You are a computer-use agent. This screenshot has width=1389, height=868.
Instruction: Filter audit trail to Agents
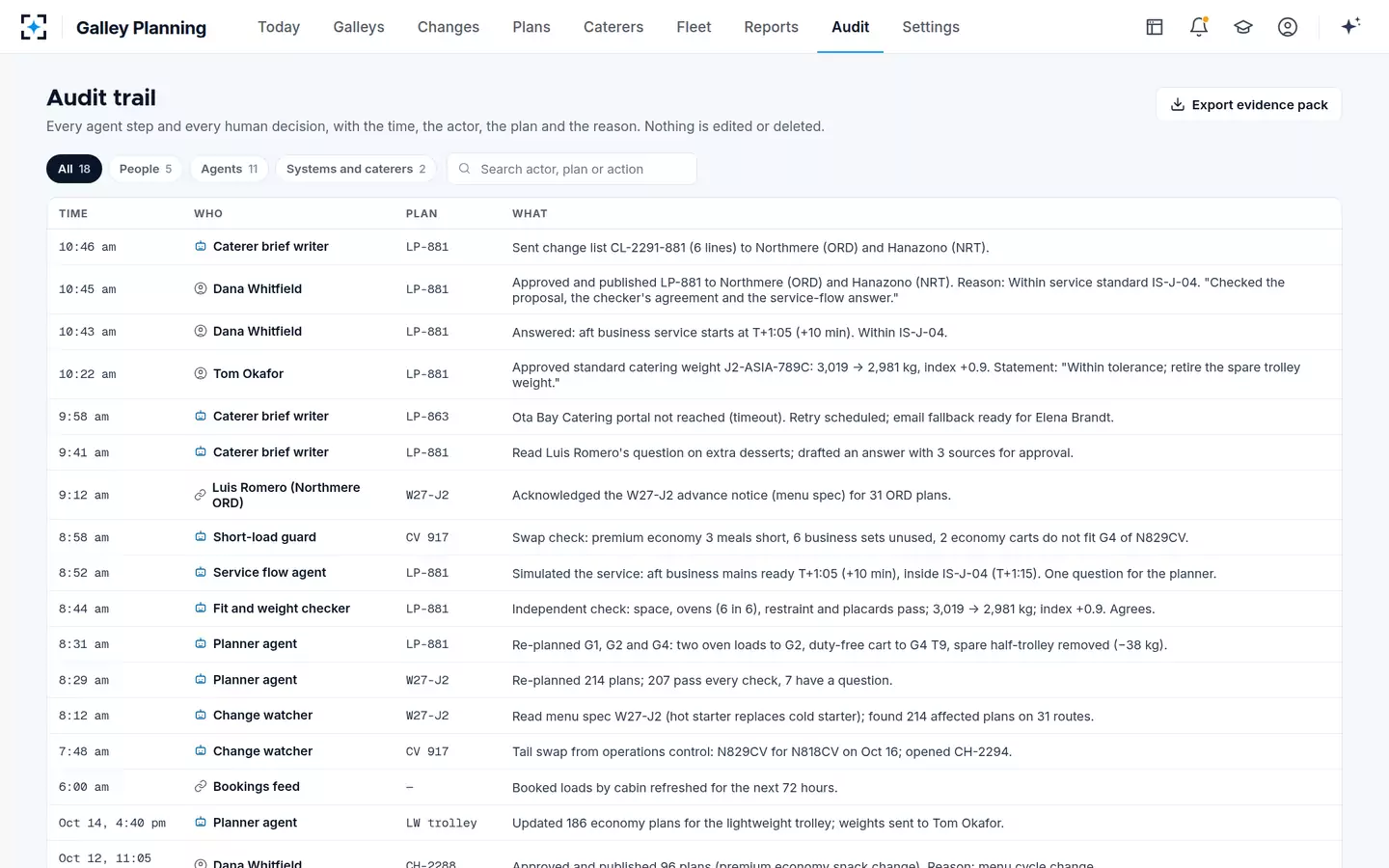[x=230, y=169]
